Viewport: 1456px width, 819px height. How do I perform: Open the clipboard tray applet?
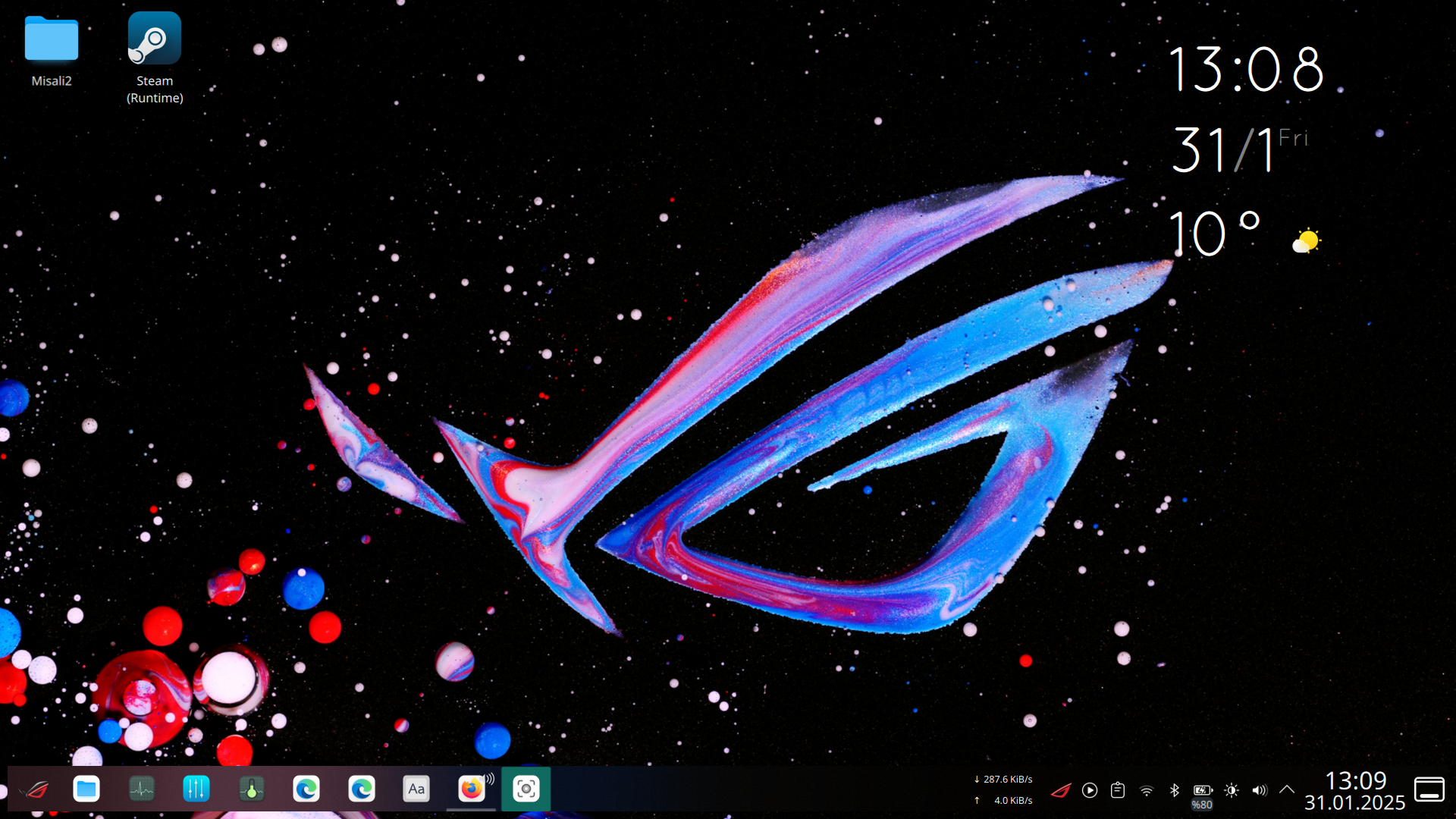point(1118,791)
